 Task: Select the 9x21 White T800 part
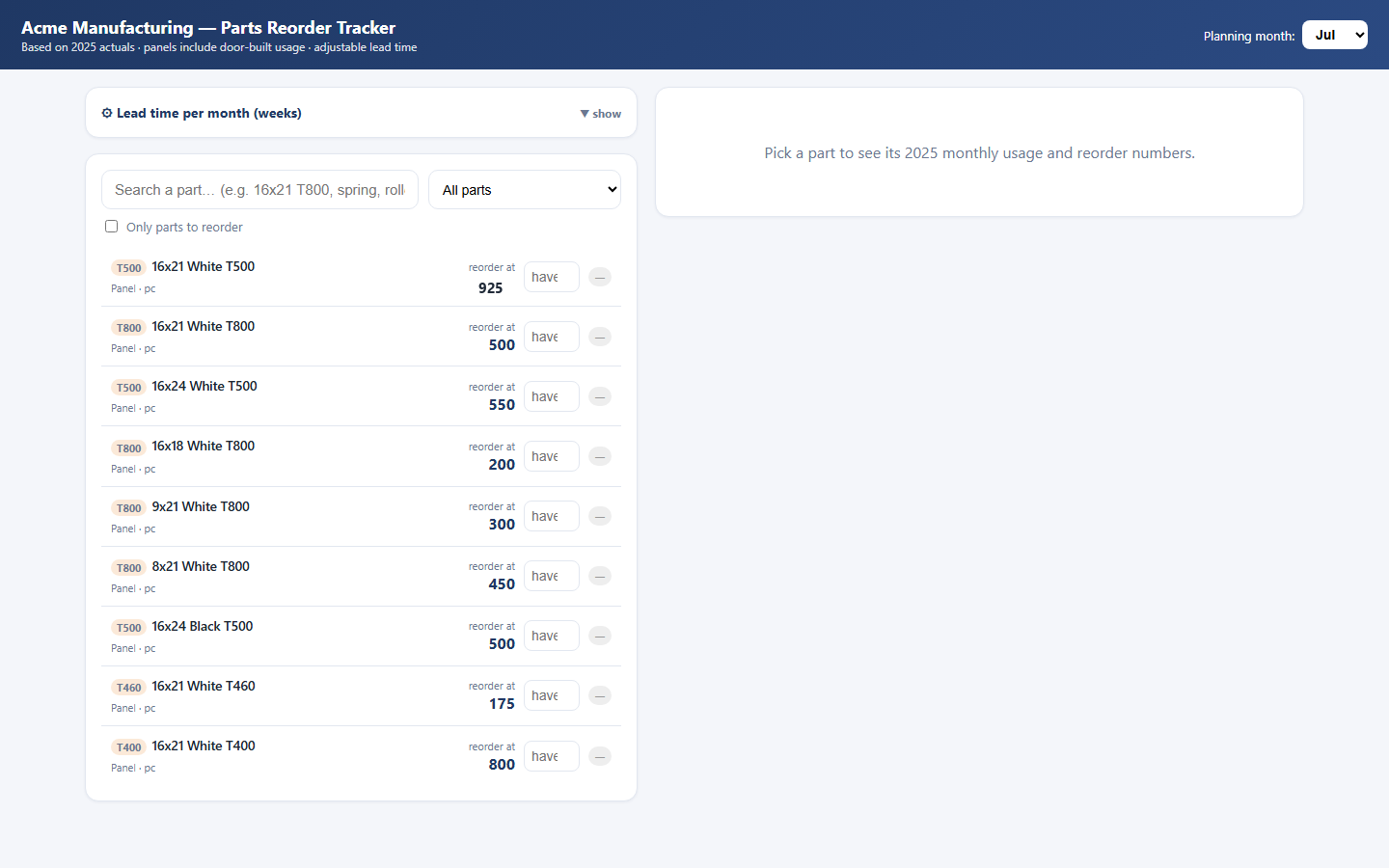pyautogui.click(x=361, y=517)
